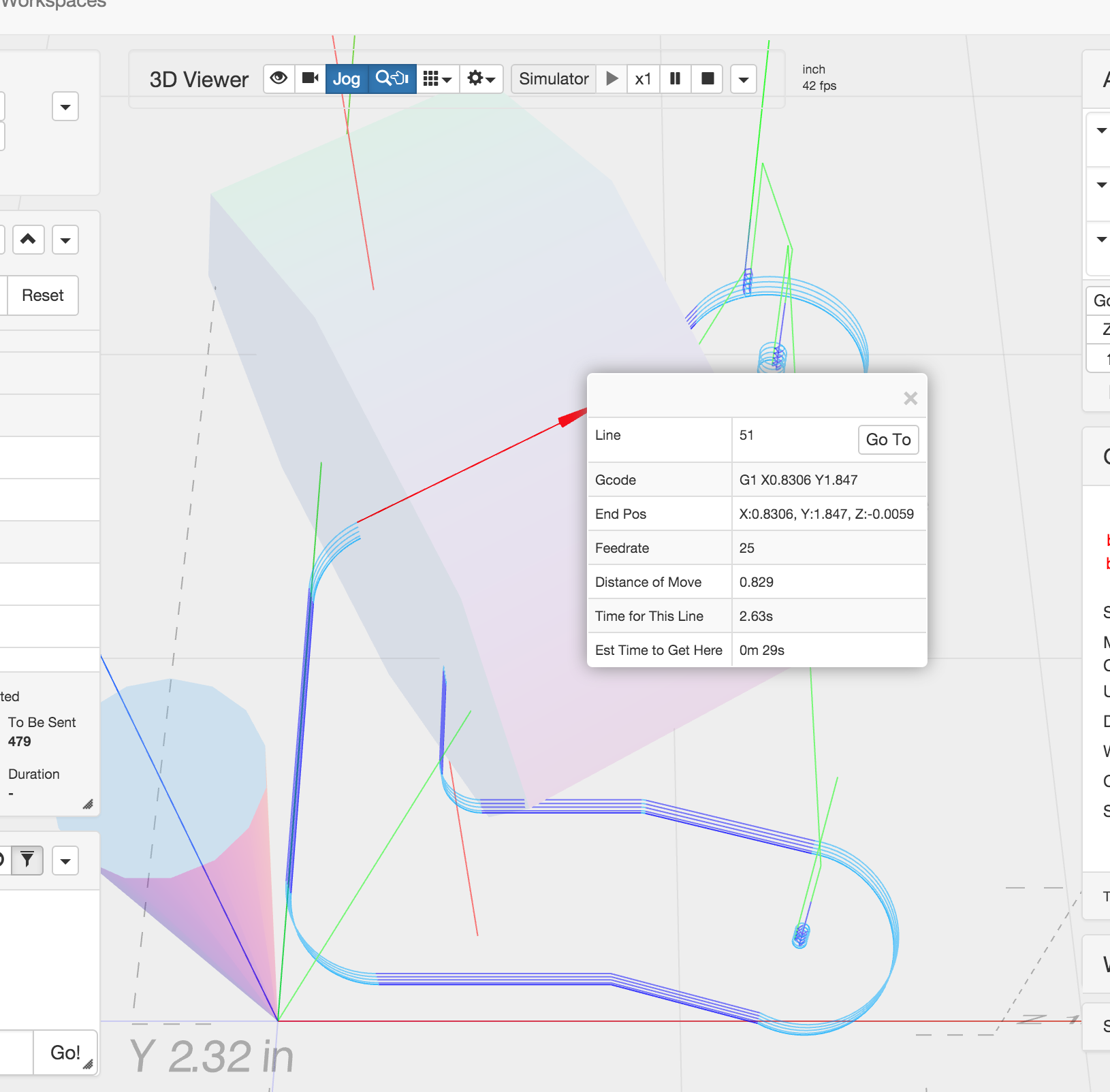The height and width of the screenshot is (1092, 1110).
Task: Click Go To button for line 51
Action: coord(888,440)
